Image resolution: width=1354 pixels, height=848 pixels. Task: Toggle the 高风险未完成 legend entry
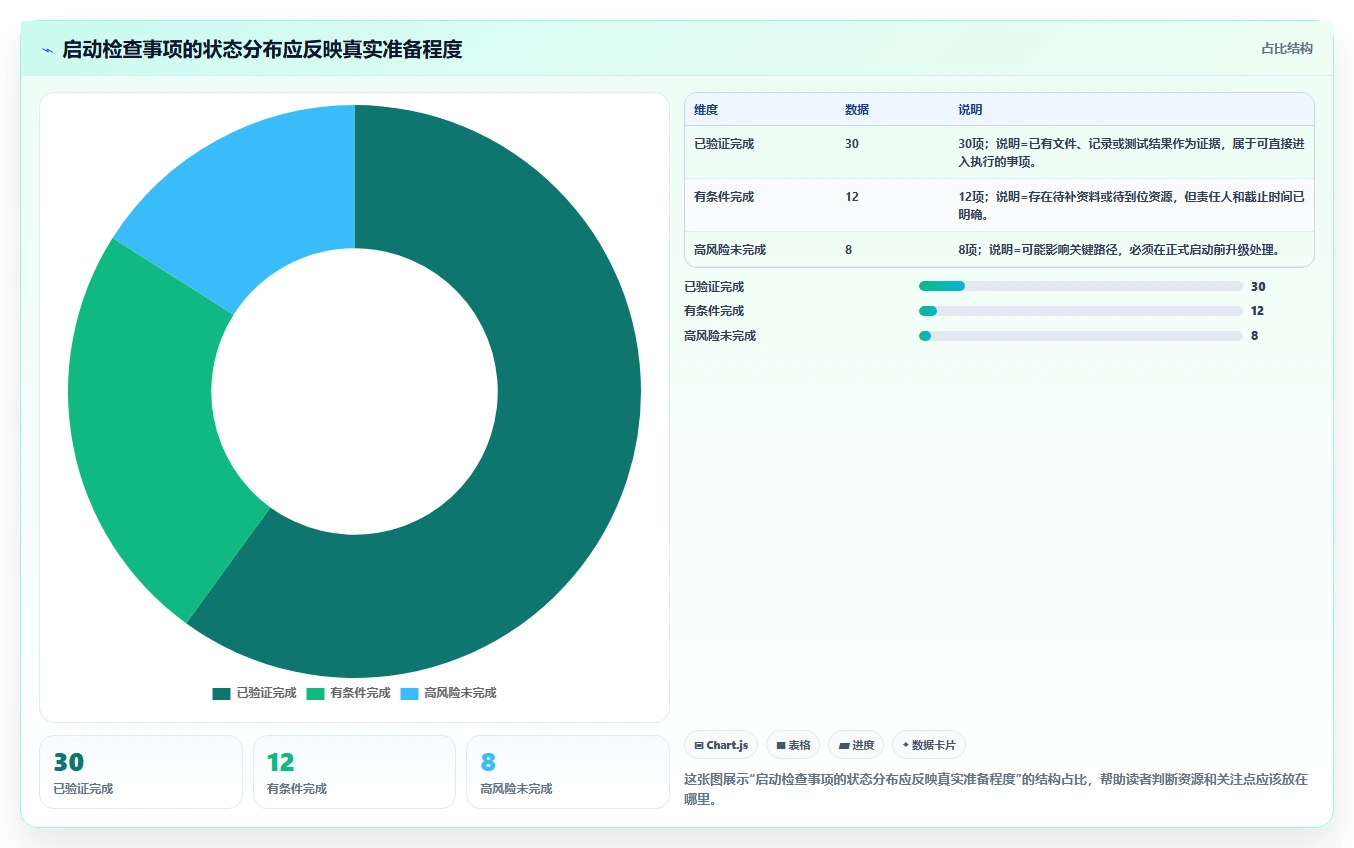click(x=448, y=693)
